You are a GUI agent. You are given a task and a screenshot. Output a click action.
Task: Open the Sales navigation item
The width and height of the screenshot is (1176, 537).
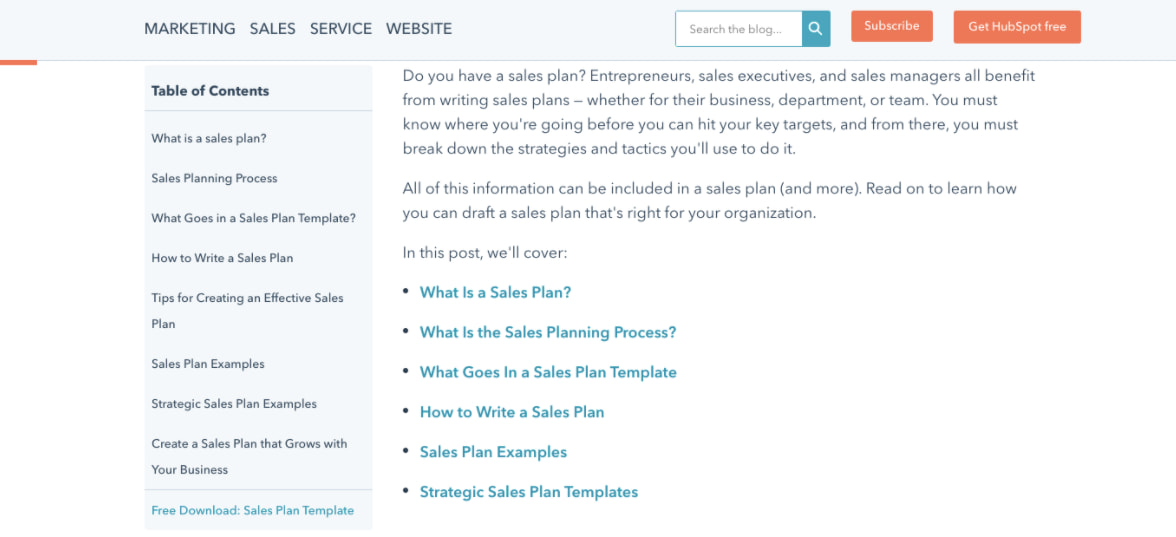tap(272, 29)
